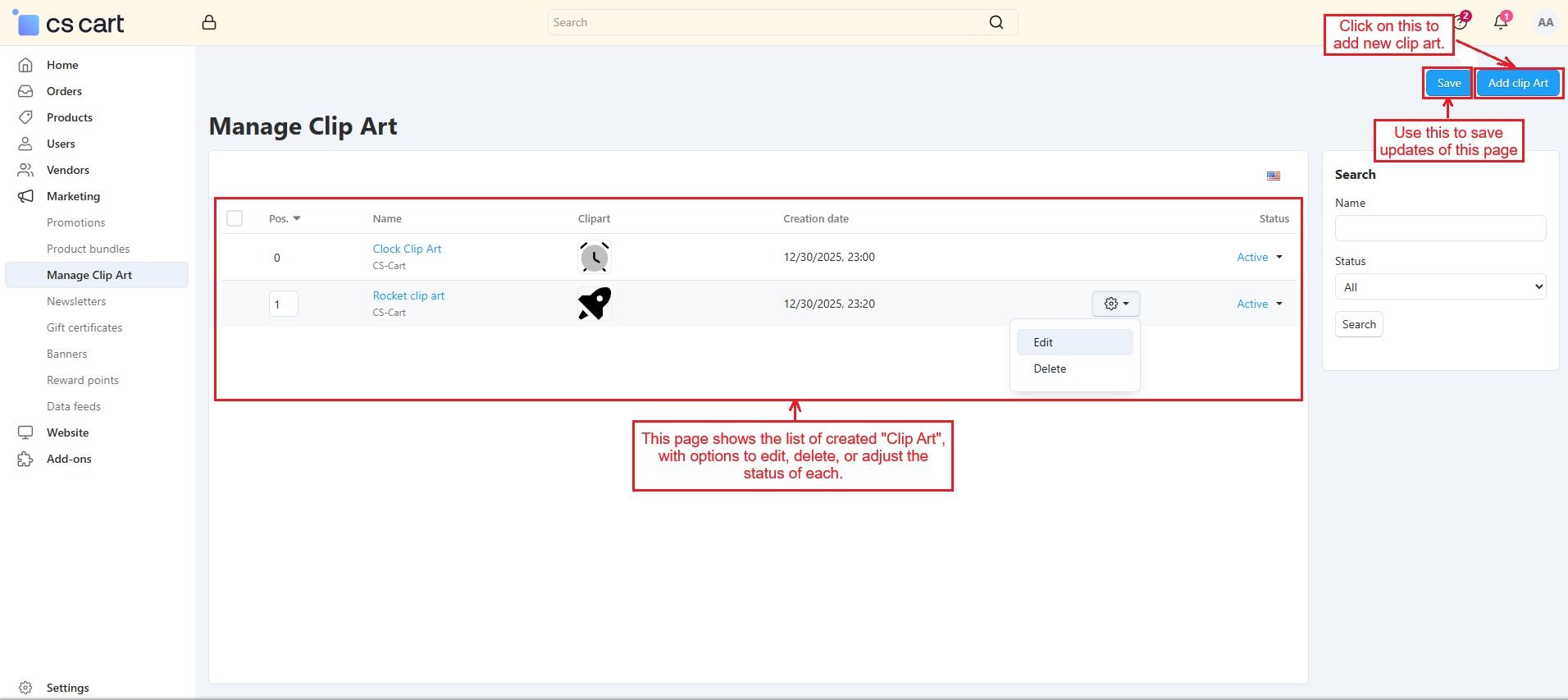Click the Clock clip art thumbnail image
This screenshot has height=700, width=1568.
point(595,258)
